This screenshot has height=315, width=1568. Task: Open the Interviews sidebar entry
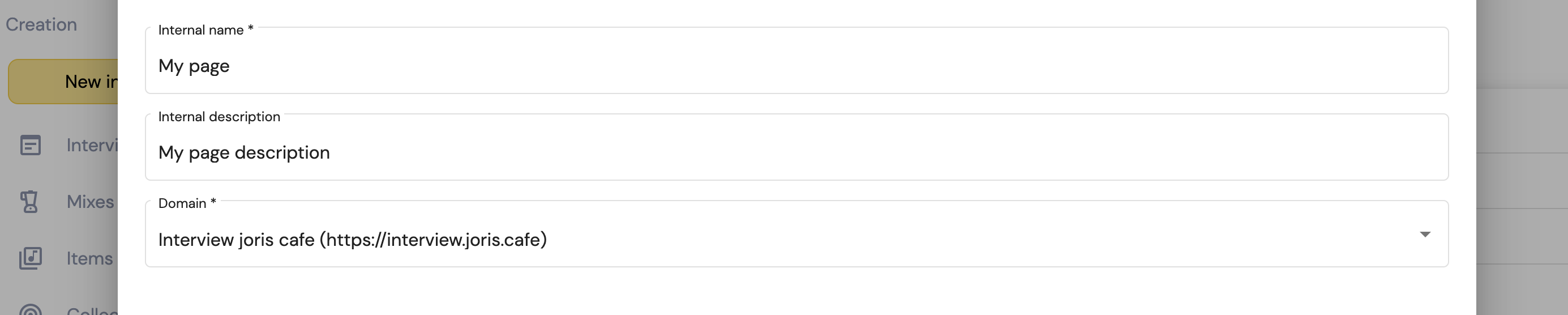pyautogui.click(x=92, y=145)
